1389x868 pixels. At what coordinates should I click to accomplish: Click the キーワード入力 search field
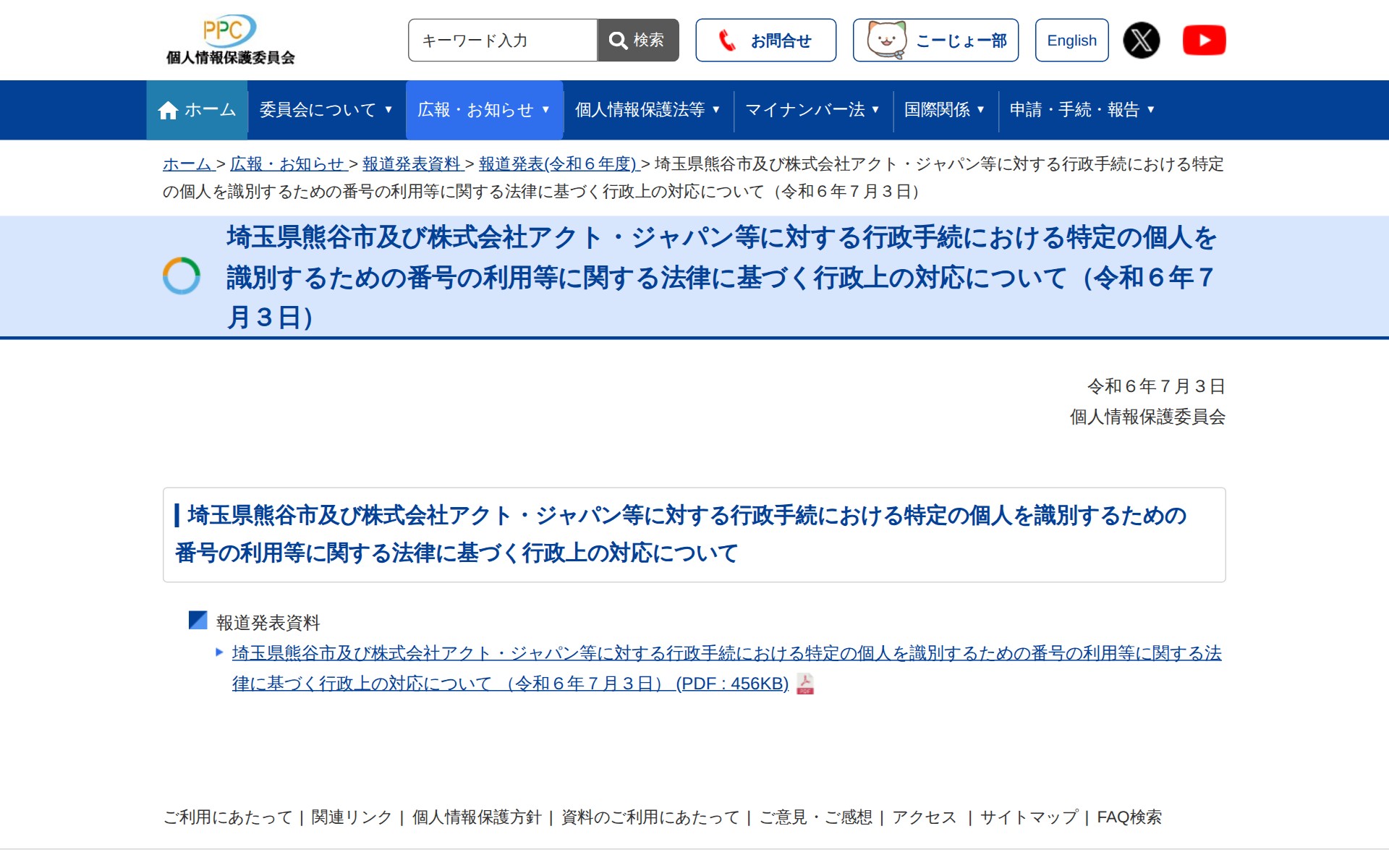click(x=502, y=41)
